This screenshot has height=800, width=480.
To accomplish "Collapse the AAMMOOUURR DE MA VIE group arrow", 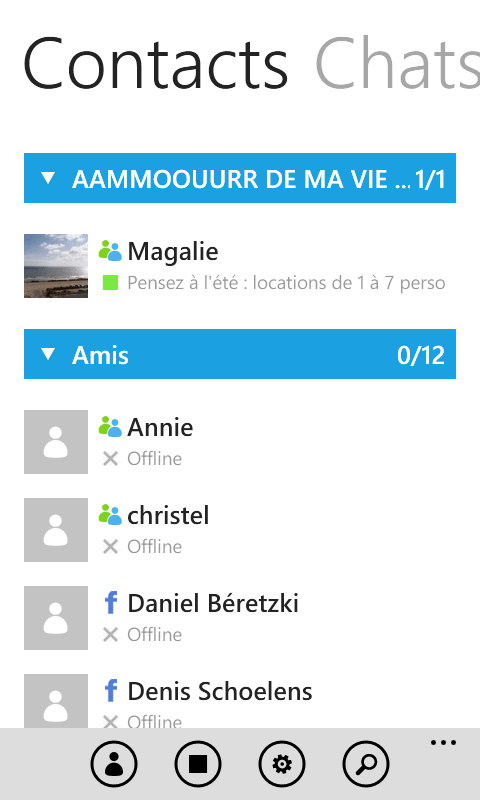I will pyautogui.click(x=48, y=178).
